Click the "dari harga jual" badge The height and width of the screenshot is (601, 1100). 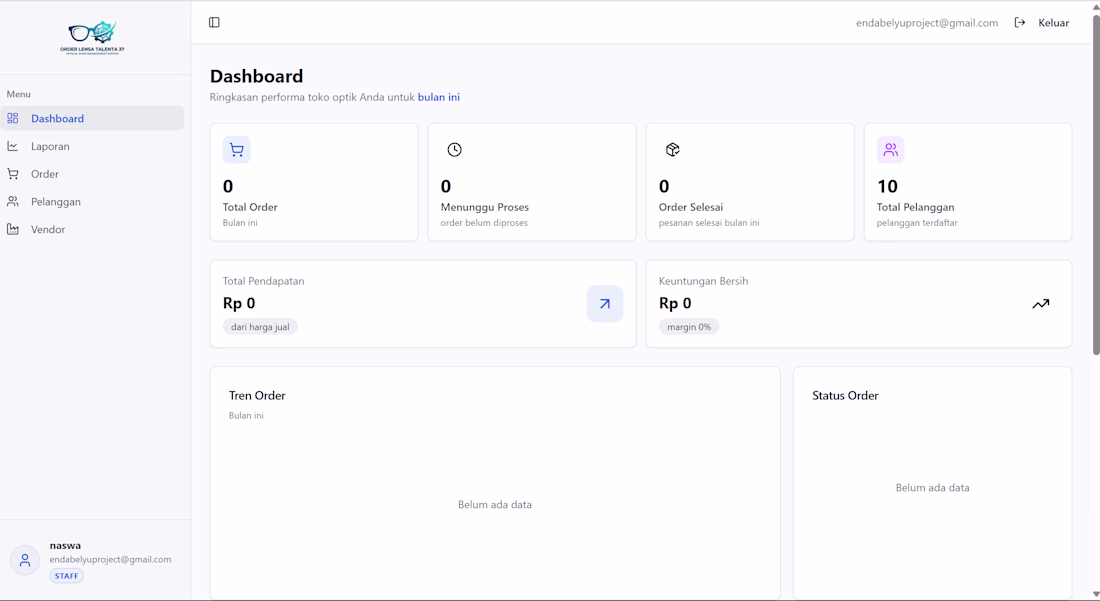[x=260, y=327]
